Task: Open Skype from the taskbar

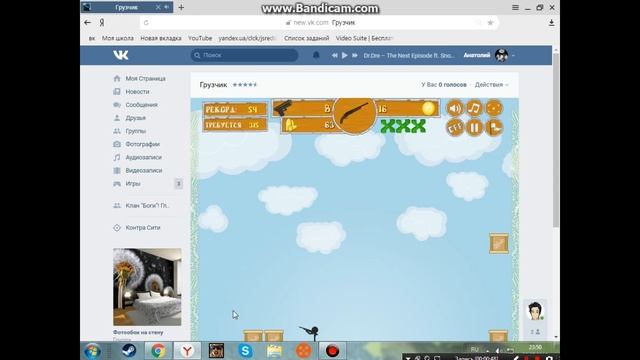Action: 245,351
